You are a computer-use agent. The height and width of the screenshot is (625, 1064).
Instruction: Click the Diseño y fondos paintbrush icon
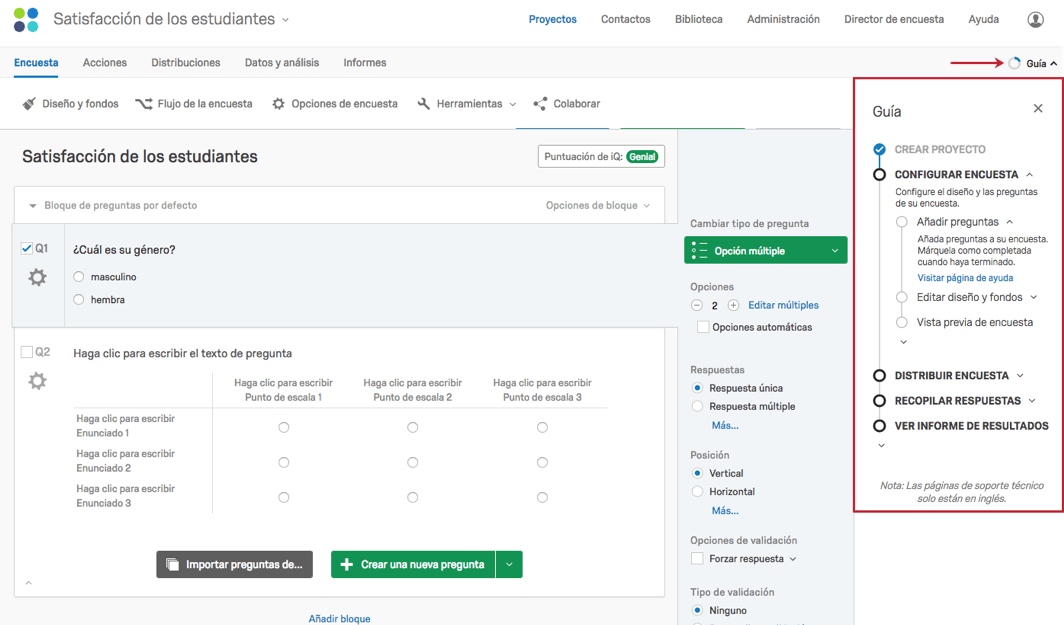click(28, 104)
